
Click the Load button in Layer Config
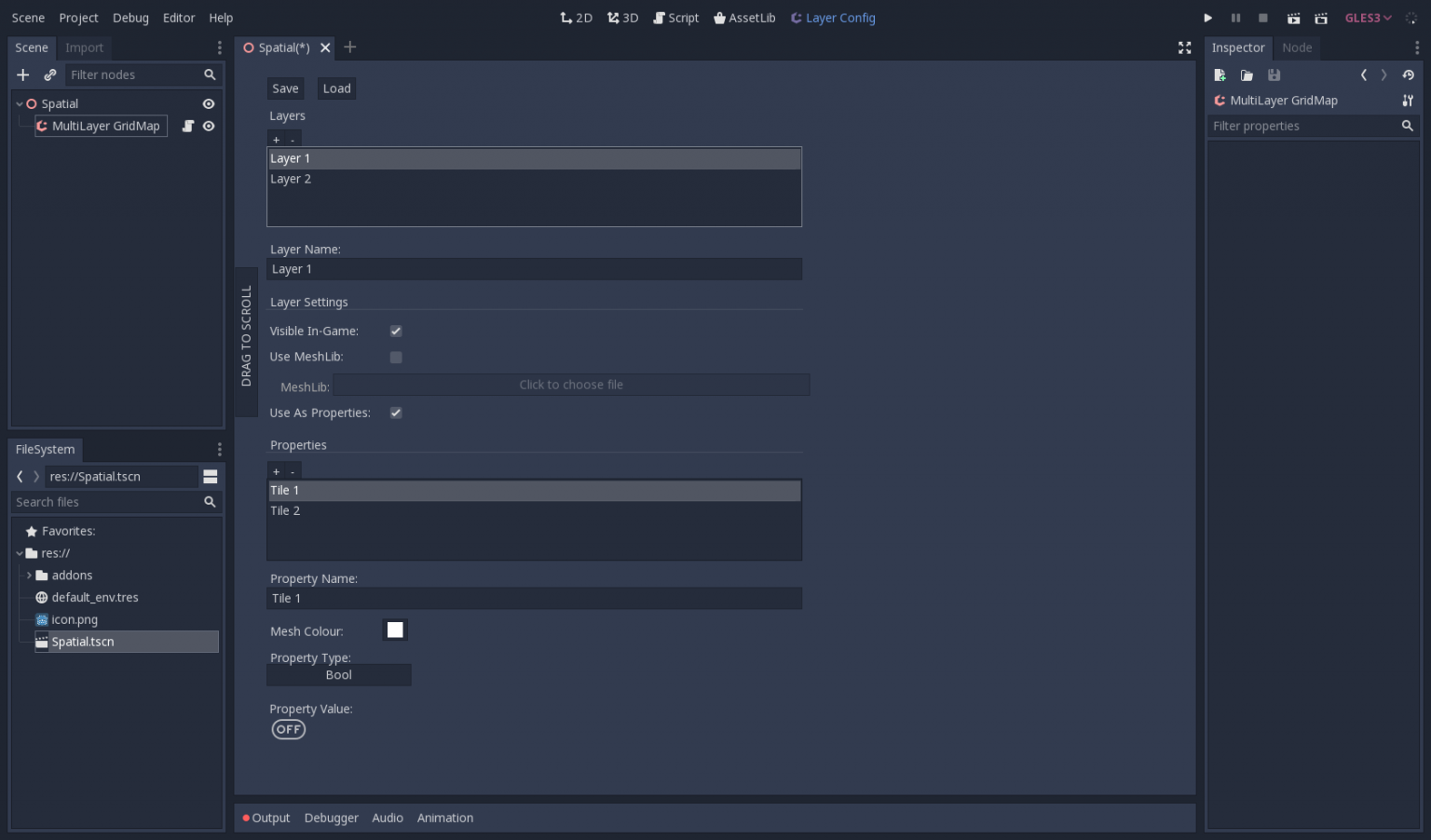click(336, 88)
